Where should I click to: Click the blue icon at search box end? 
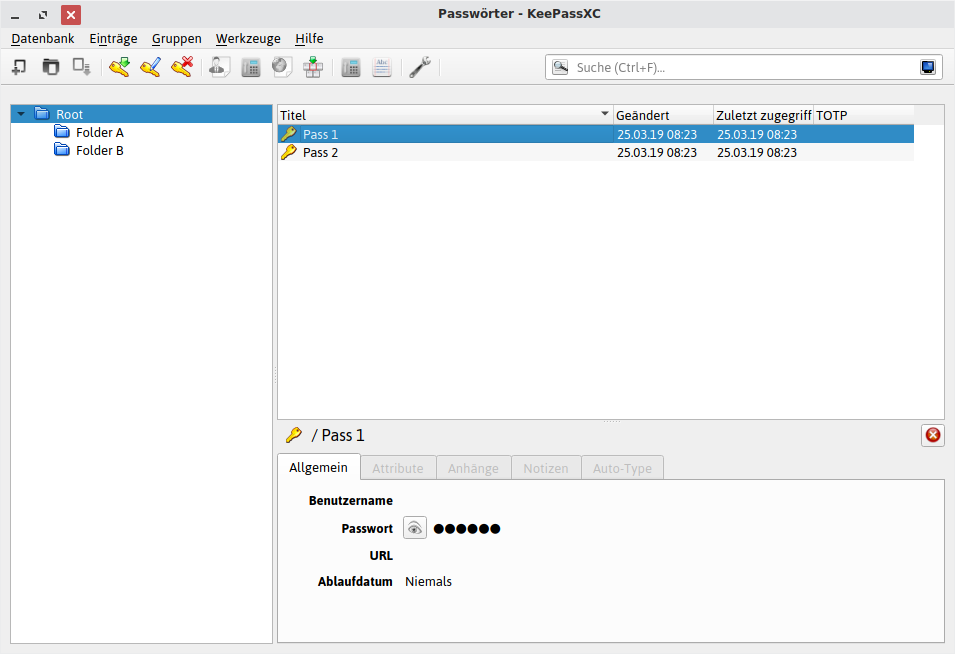(928, 67)
